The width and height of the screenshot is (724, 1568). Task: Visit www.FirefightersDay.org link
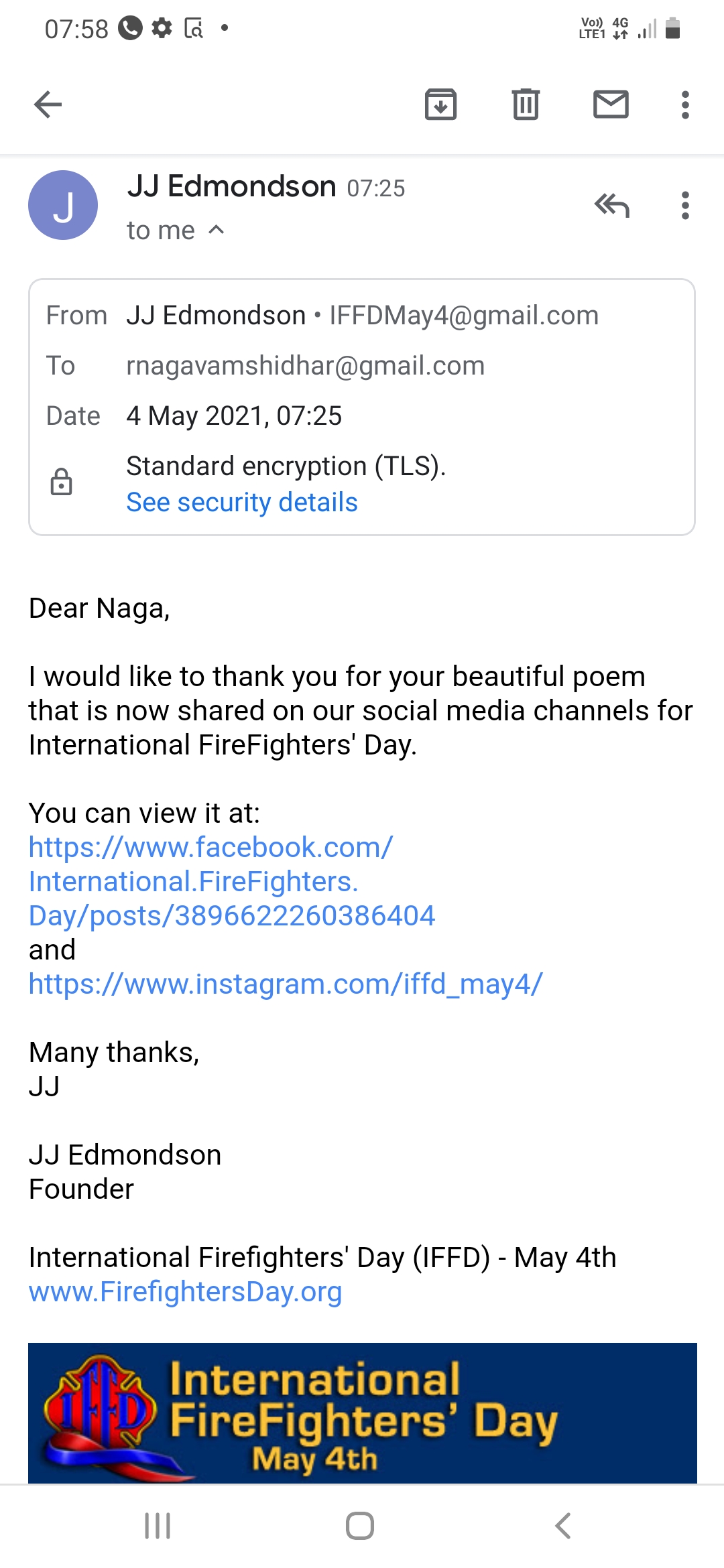tap(185, 1291)
